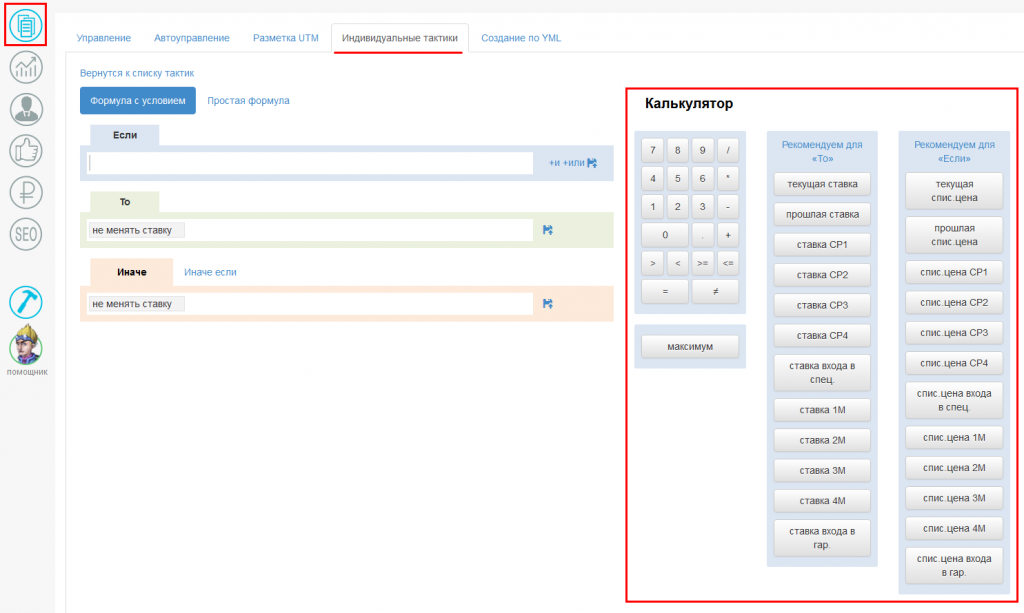Click the multiplication * calculator key
The image size is (1024, 613).
point(728,178)
